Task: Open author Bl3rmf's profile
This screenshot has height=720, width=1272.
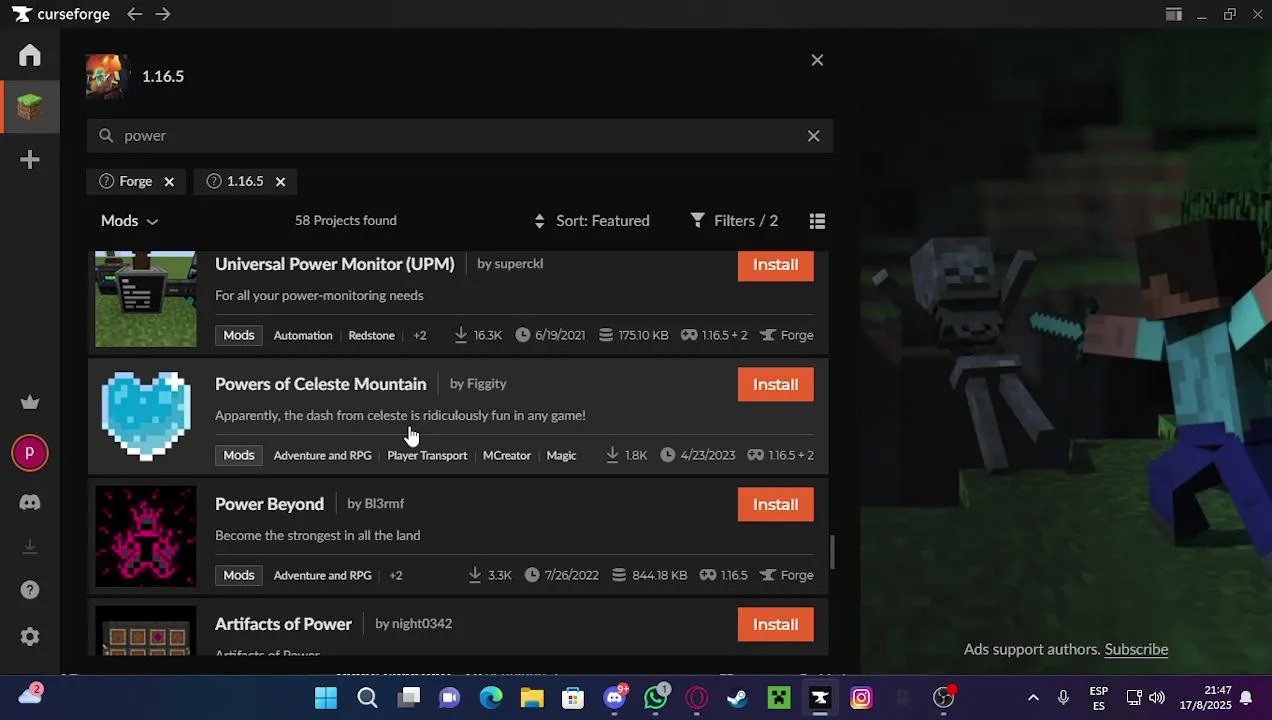Action: (383, 504)
